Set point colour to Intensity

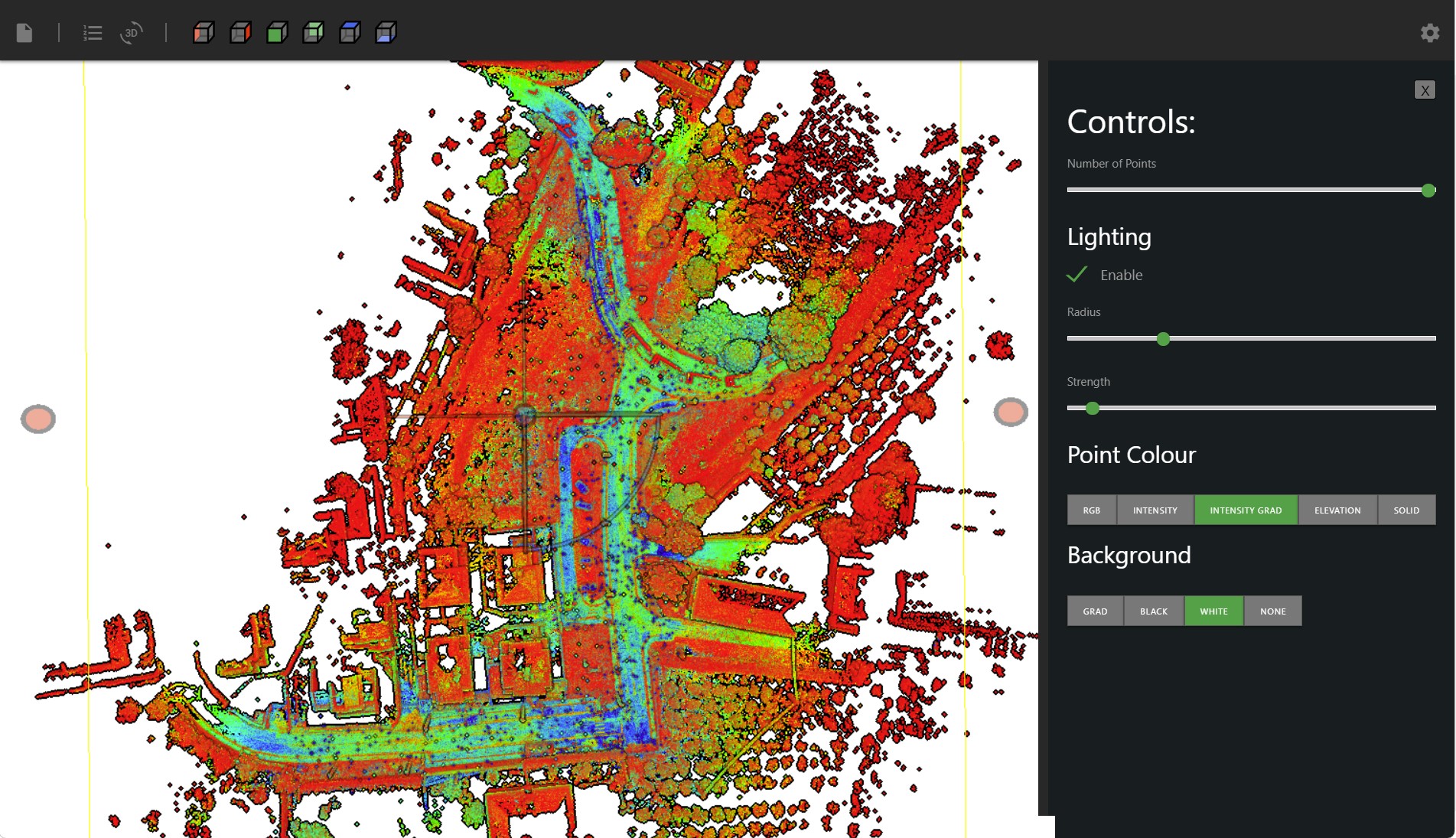pyautogui.click(x=1155, y=510)
